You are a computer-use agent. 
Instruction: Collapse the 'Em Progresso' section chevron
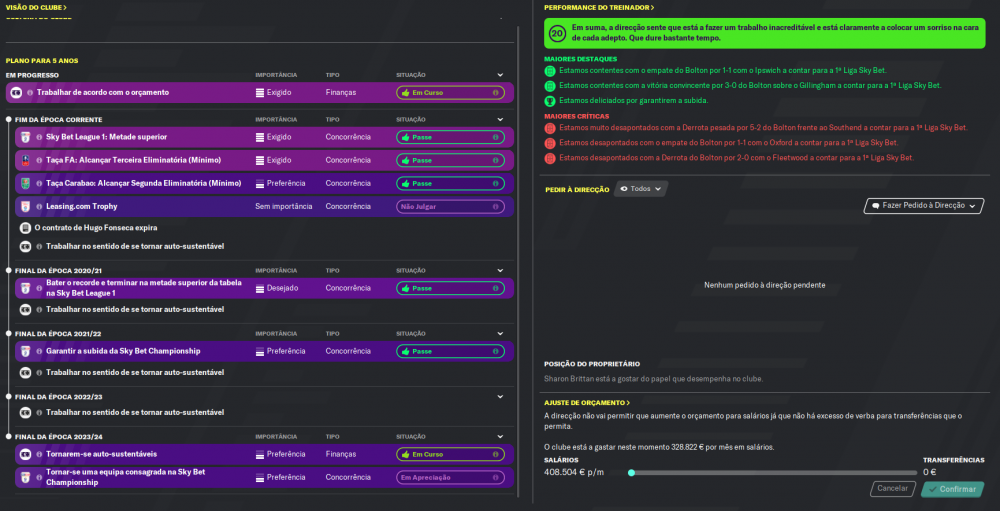[501, 75]
